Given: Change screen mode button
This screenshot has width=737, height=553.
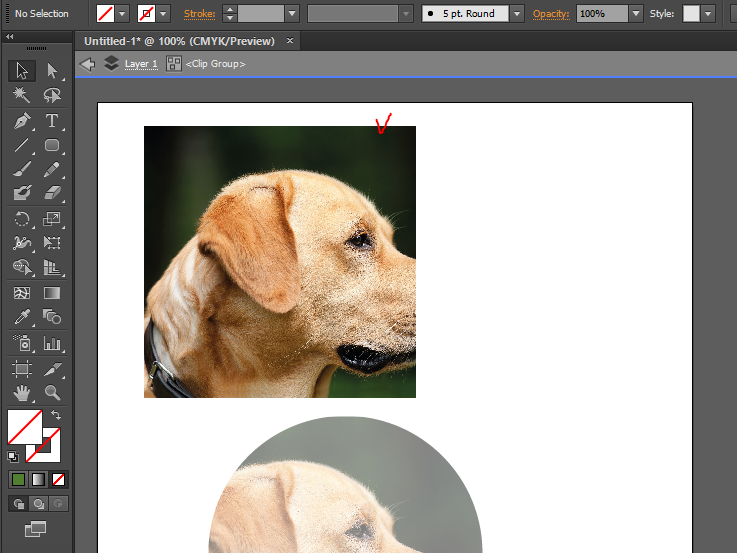Looking at the screenshot, I should coord(35,529).
